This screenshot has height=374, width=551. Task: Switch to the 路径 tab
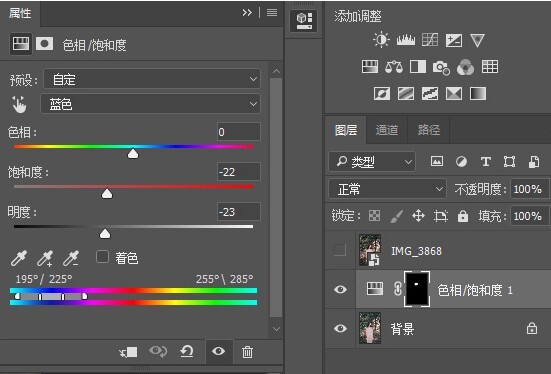[429, 130]
